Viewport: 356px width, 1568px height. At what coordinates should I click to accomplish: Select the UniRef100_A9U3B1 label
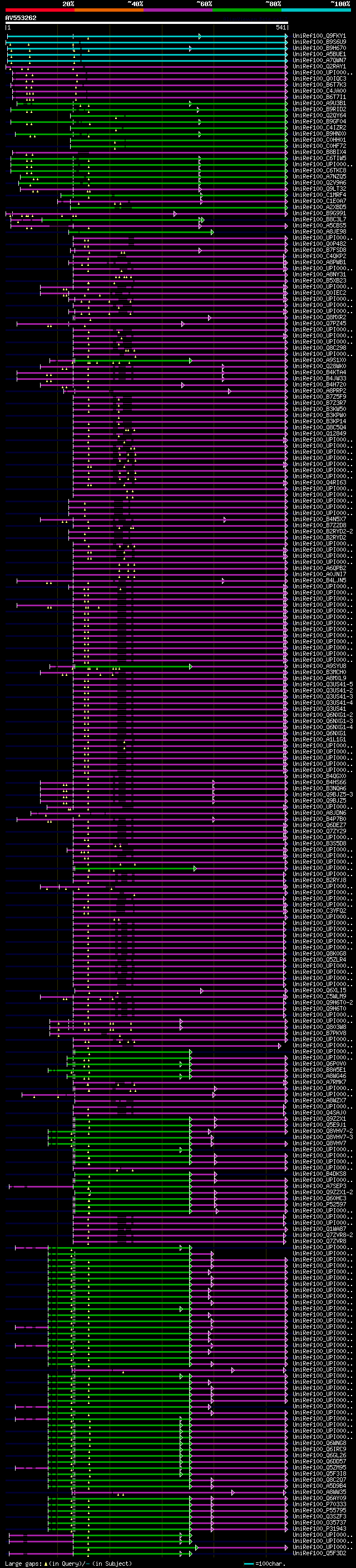tap(319, 103)
